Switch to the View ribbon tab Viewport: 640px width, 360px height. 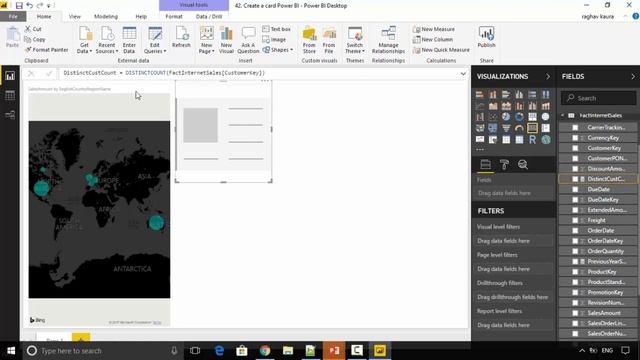coord(75,17)
